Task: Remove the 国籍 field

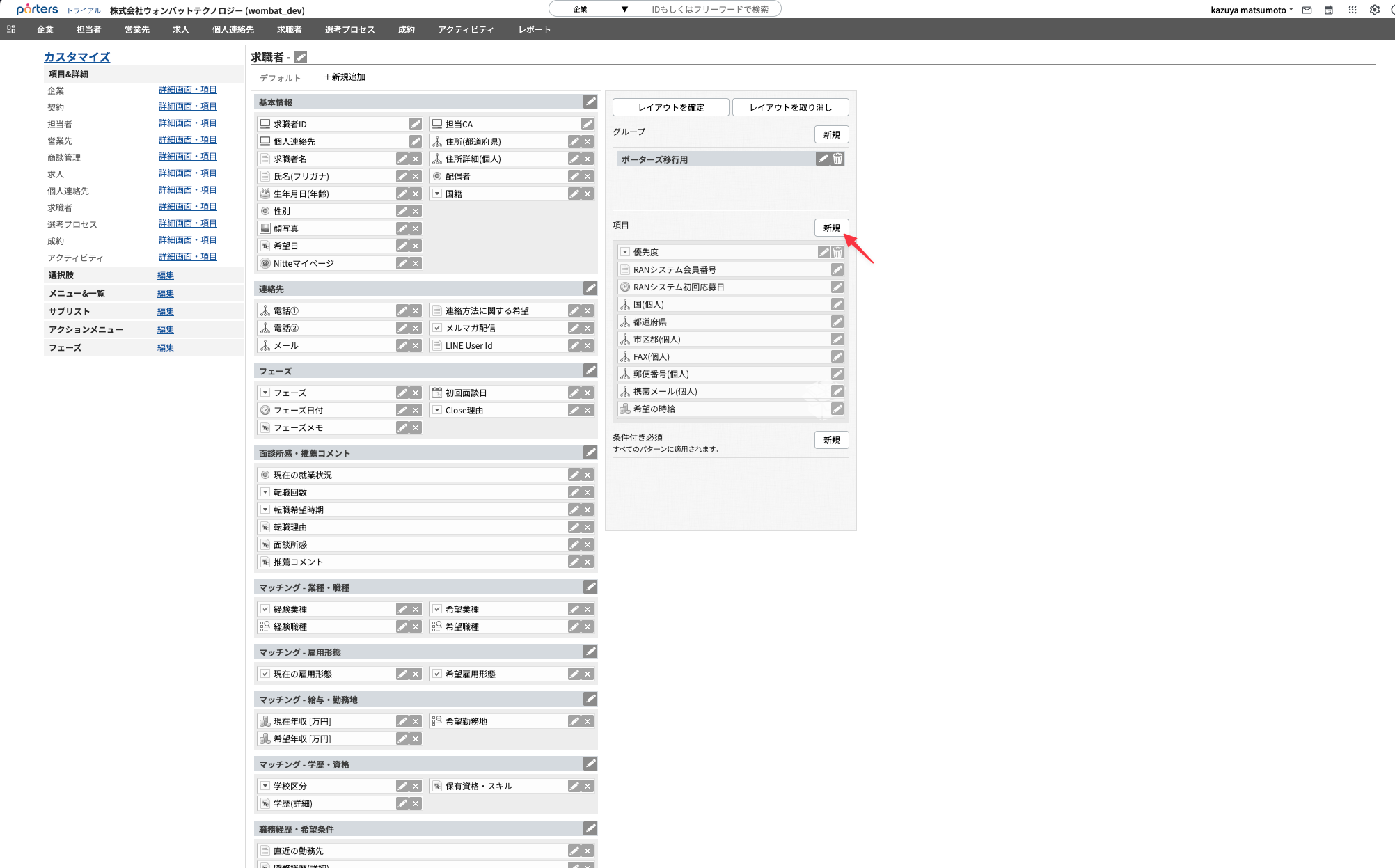Action: pyautogui.click(x=588, y=194)
